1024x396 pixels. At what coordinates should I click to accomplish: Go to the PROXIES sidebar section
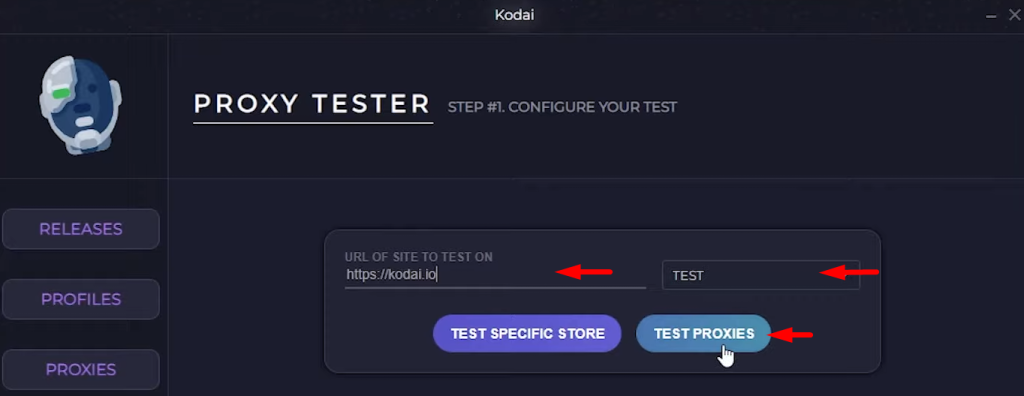[81, 369]
